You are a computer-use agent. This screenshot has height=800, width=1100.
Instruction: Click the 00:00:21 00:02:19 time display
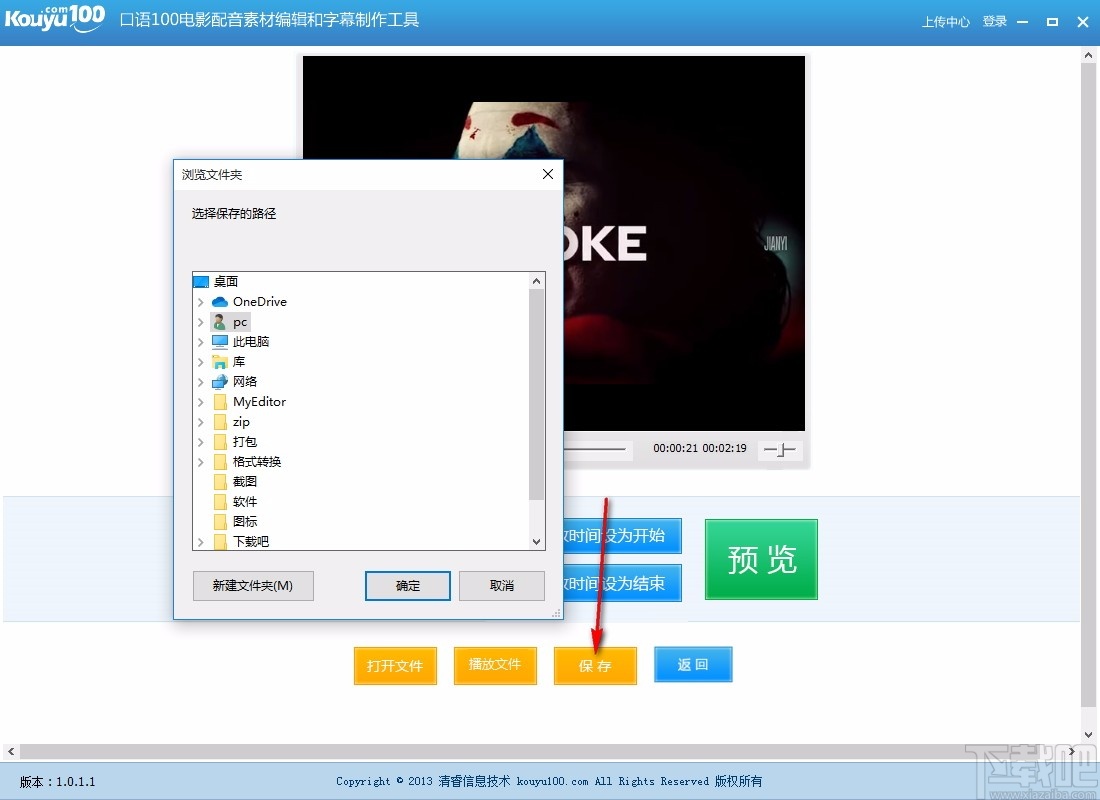click(699, 448)
